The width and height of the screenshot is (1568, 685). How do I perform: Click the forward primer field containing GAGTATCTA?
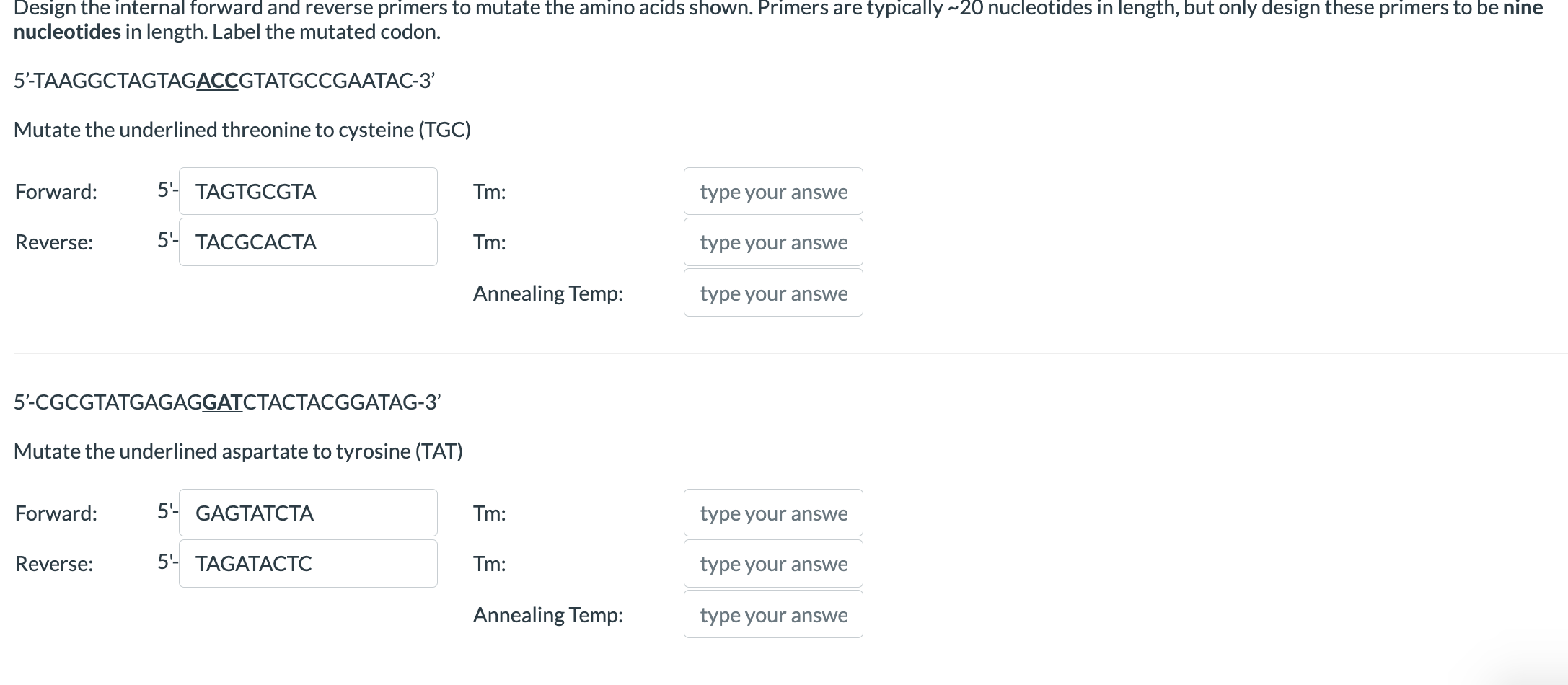308,513
